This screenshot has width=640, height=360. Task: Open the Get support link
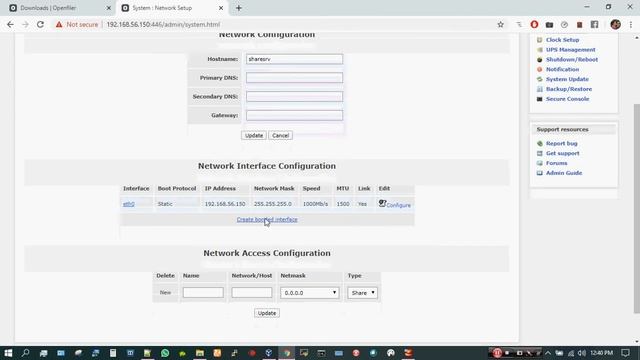tap(562, 153)
